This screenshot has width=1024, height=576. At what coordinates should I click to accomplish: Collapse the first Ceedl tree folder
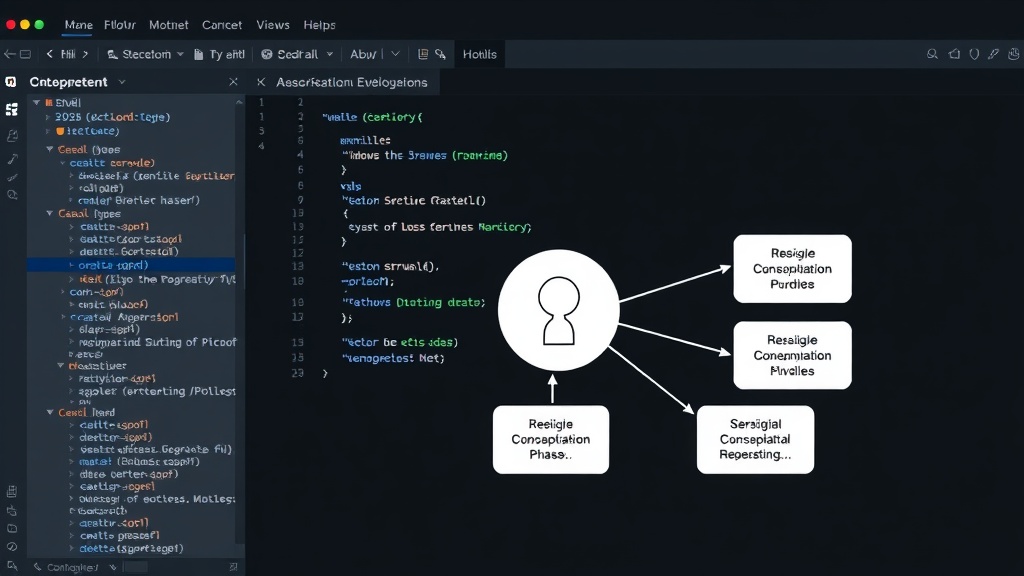point(50,150)
